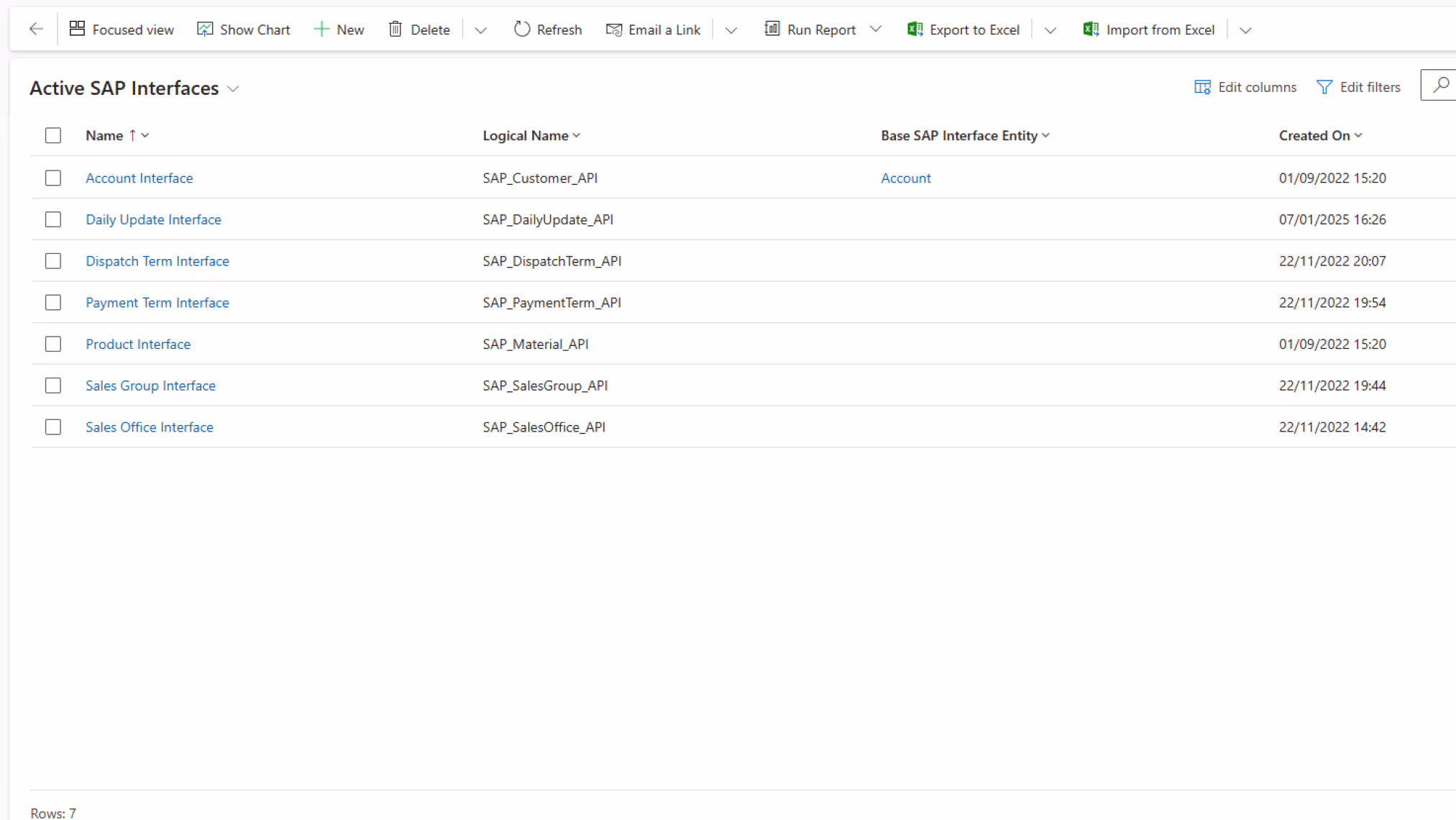Viewport: 1456px width, 820px height.
Task: Go back using the back arrow
Action: [x=36, y=29]
